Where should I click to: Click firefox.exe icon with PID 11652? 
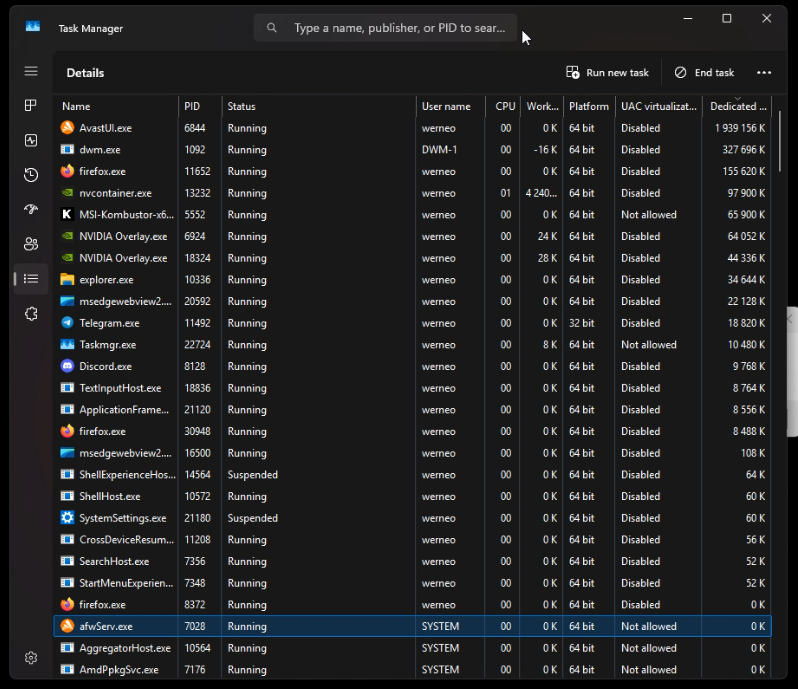pyautogui.click(x=67, y=171)
